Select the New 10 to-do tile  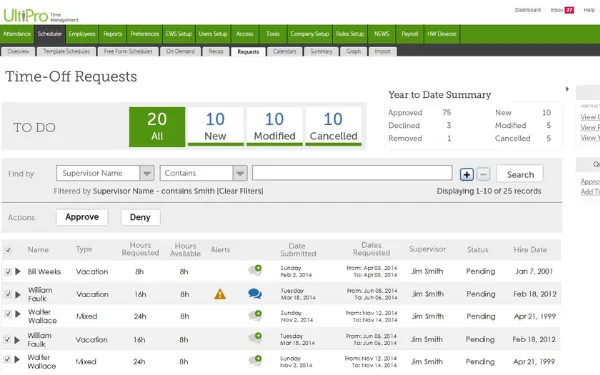215,127
